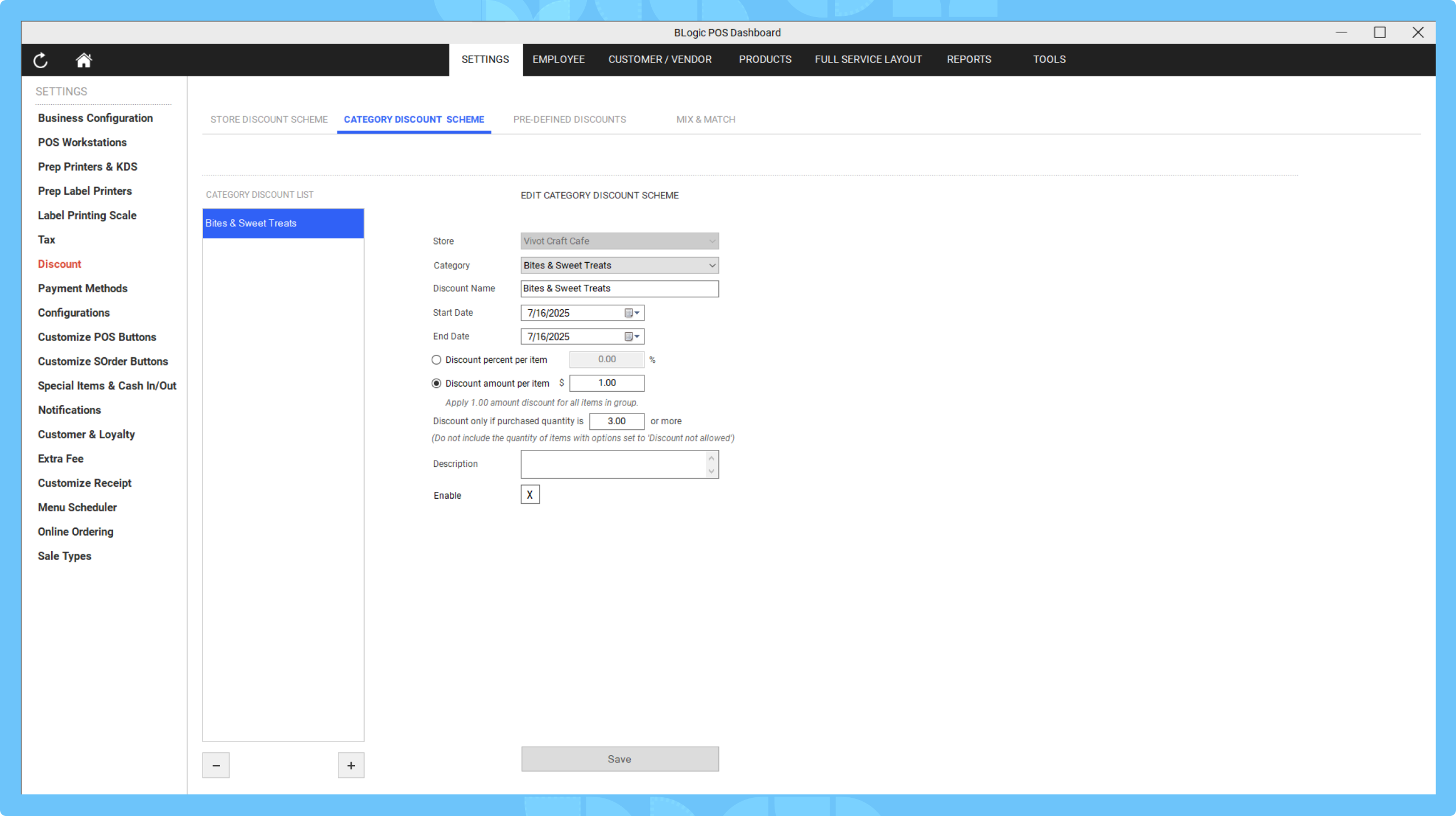Open POS Workstations settings

(x=82, y=142)
